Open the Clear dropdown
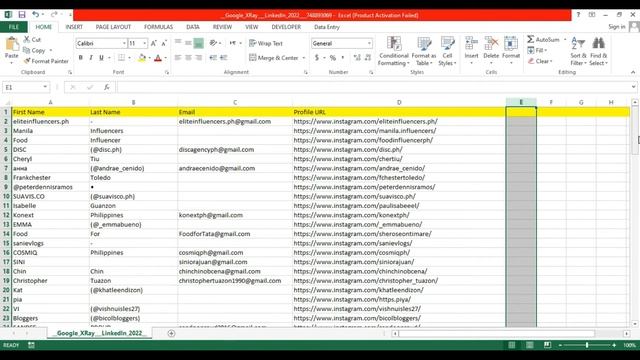This screenshot has width=640, height=360. (x=540, y=61)
